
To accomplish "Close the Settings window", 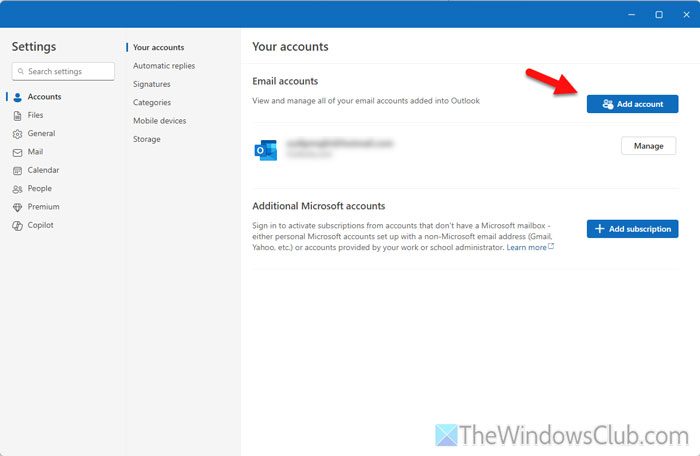I will (687, 15).
